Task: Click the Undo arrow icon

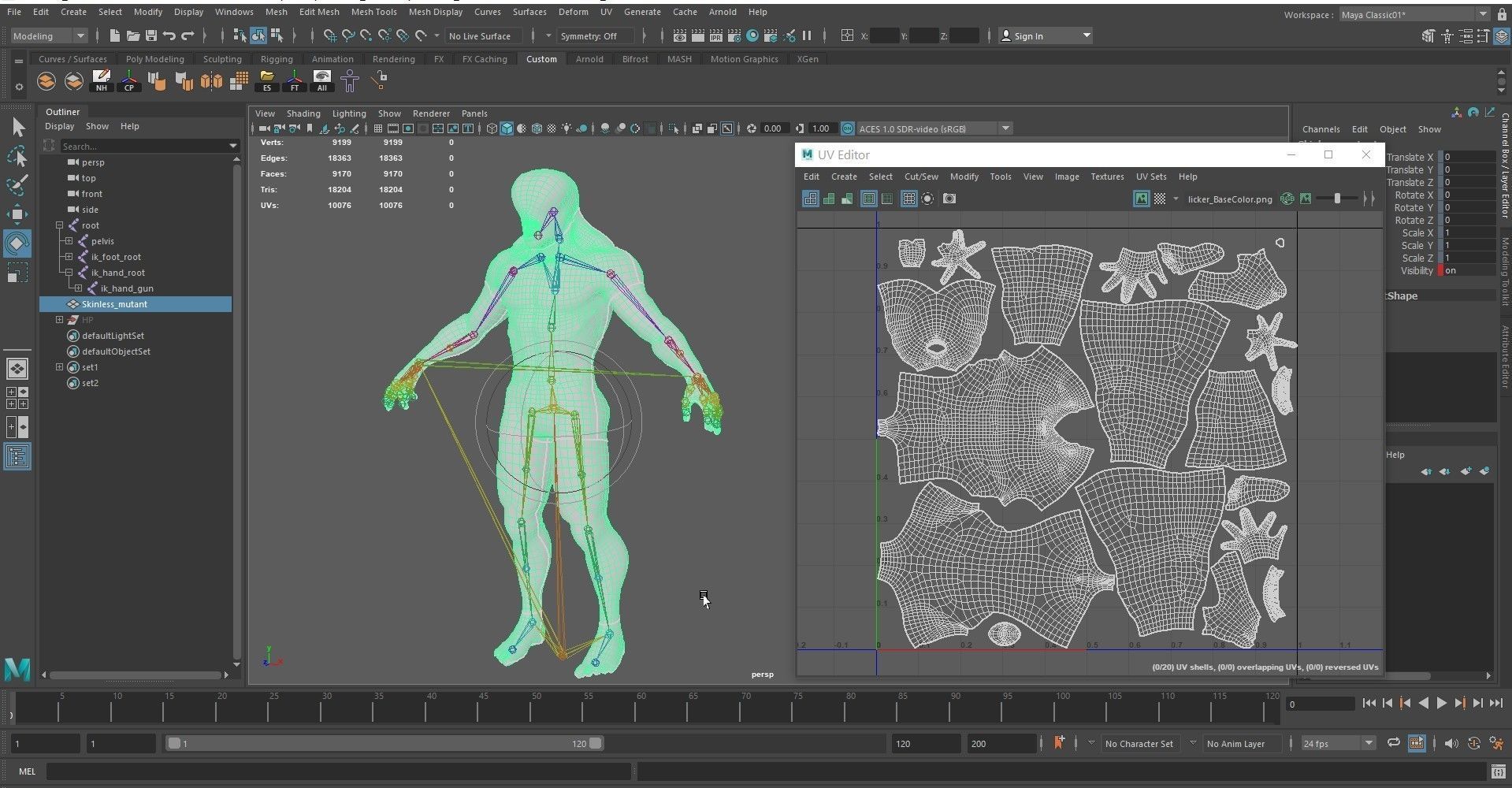Action: 169,35
